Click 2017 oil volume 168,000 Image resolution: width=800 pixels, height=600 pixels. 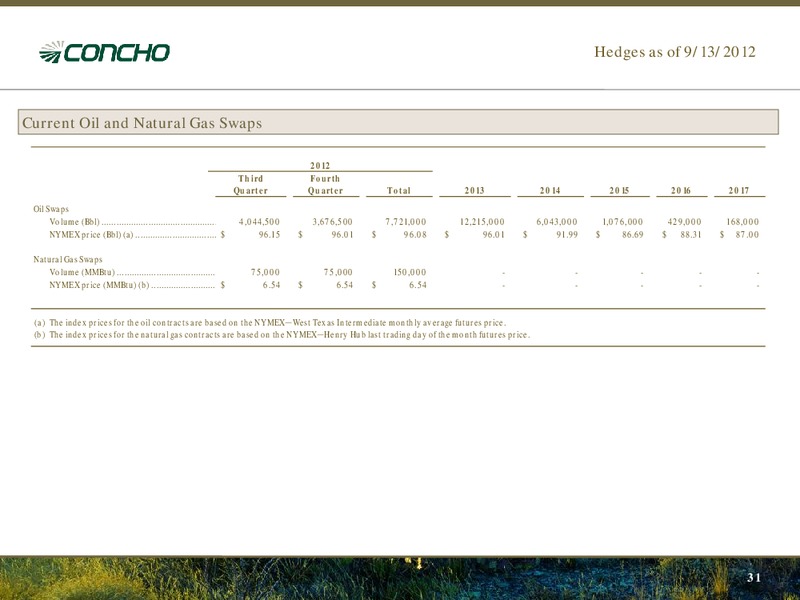(742, 222)
